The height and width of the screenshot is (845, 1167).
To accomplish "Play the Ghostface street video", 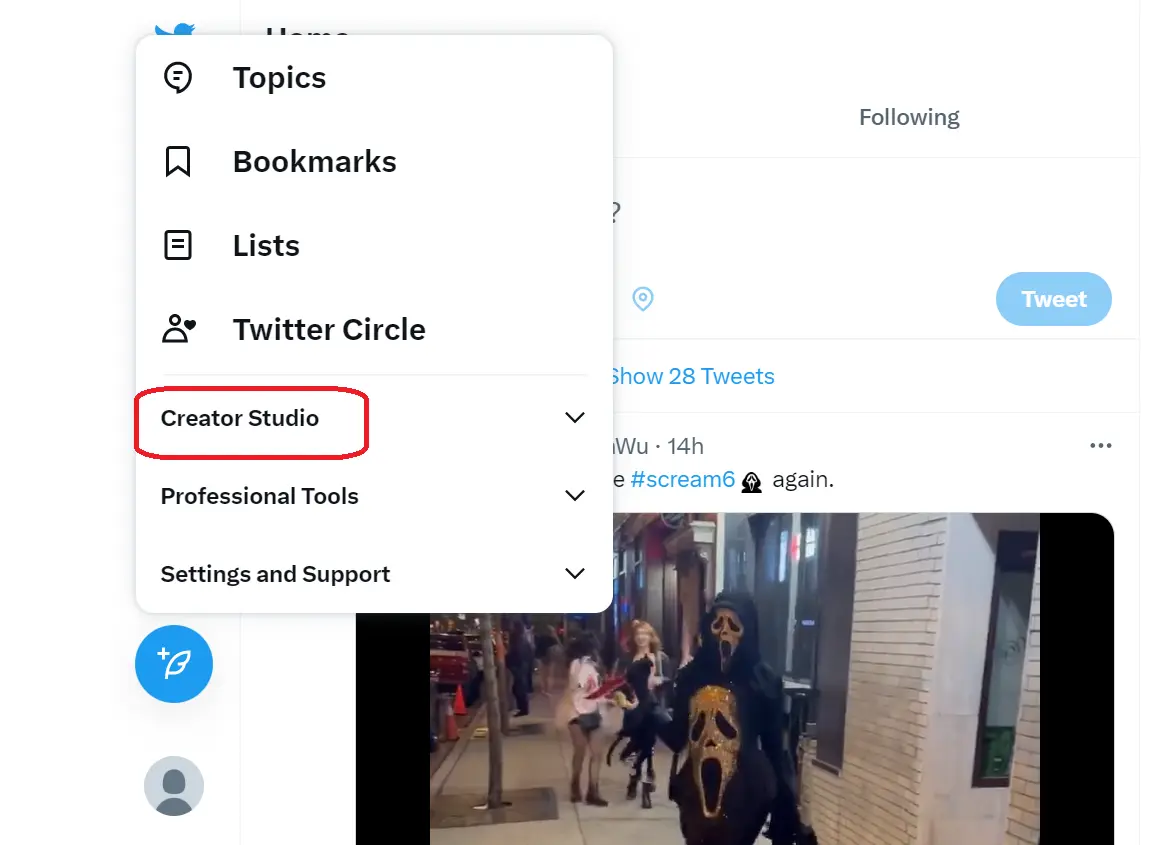I will [x=735, y=679].
